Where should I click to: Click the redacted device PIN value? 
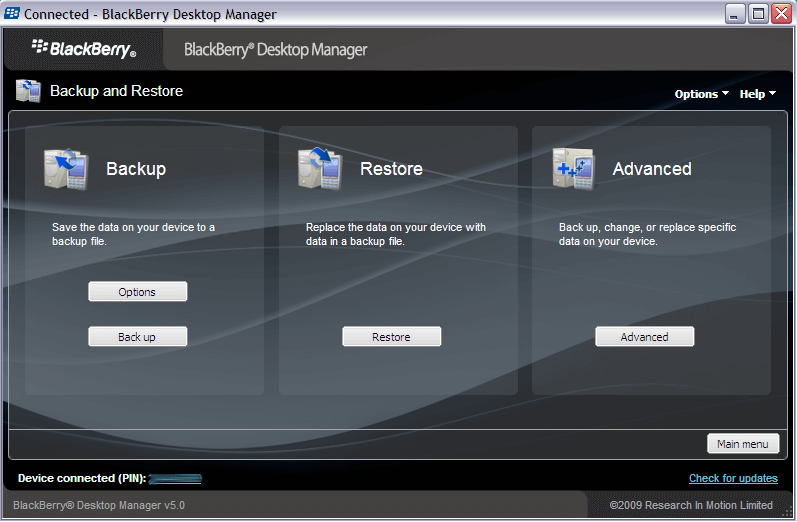point(175,479)
